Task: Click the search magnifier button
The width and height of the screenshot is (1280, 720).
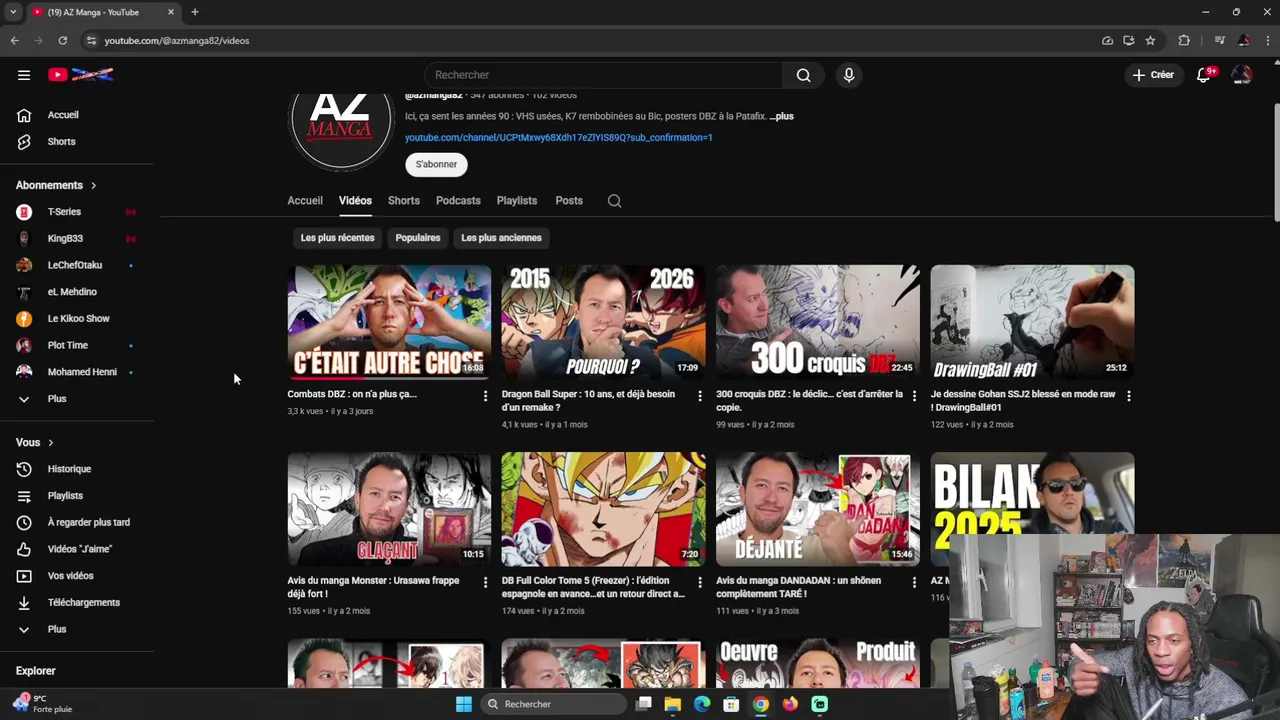Action: click(x=803, y=75)
